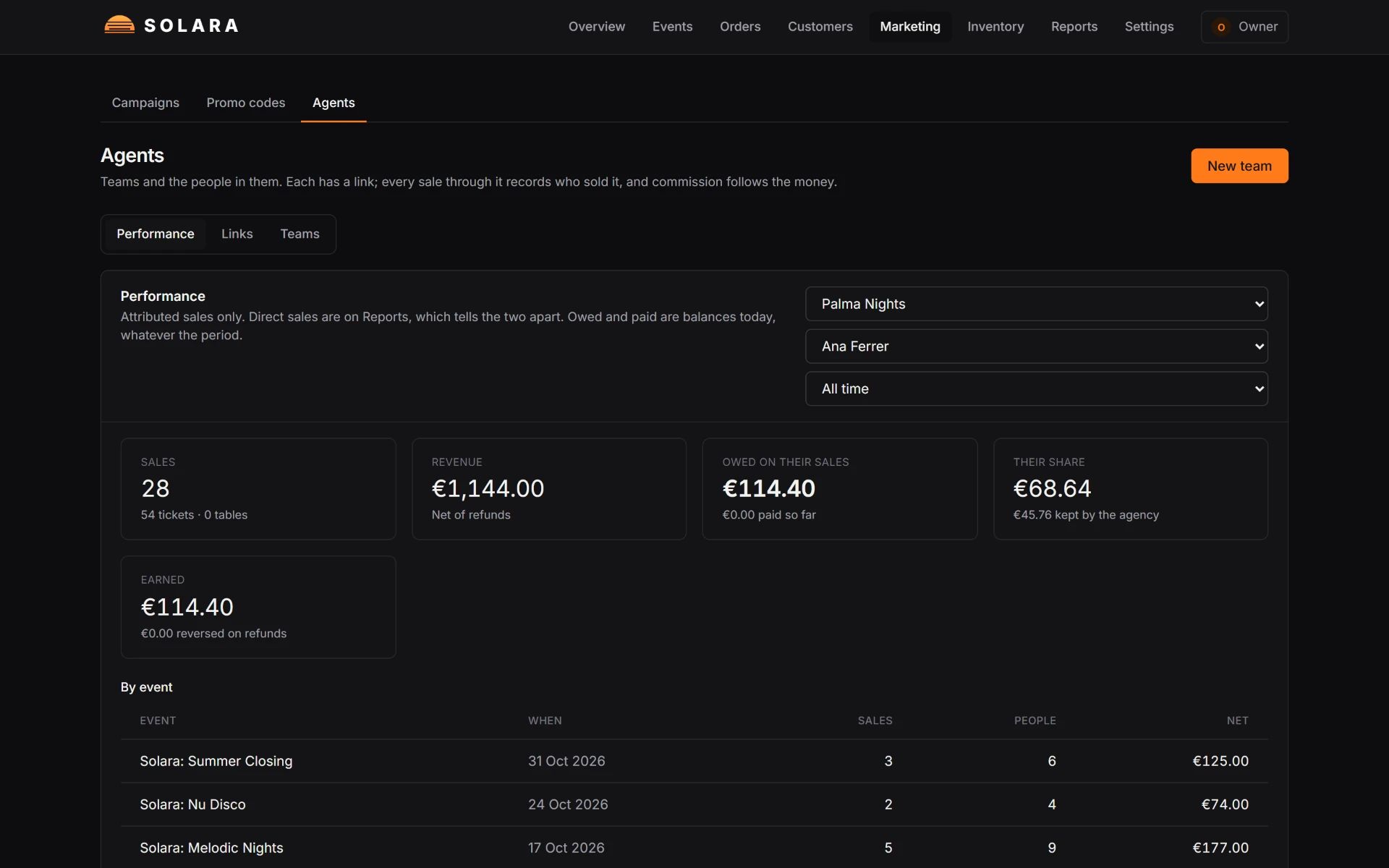The width and height of the screenshot is (1389, 868).
Task: Navigate to Customers
Action: pyautogui.click(x=820, y=27)
